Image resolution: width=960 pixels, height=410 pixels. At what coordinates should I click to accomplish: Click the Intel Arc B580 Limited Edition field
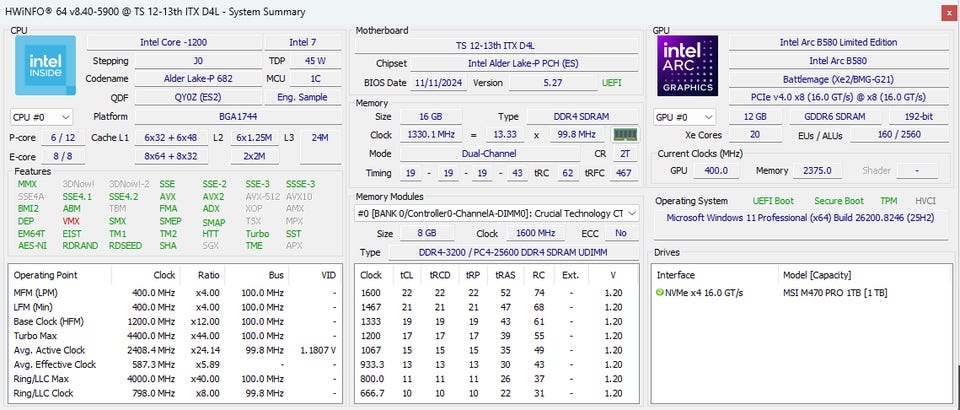pyautogui.click(x=838, y=43)
